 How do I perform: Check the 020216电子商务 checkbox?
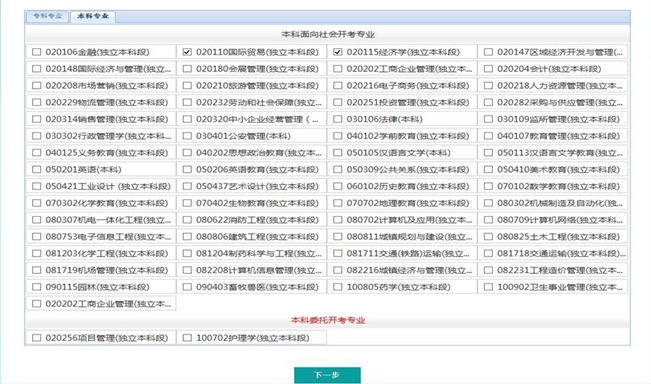(338, 86)
